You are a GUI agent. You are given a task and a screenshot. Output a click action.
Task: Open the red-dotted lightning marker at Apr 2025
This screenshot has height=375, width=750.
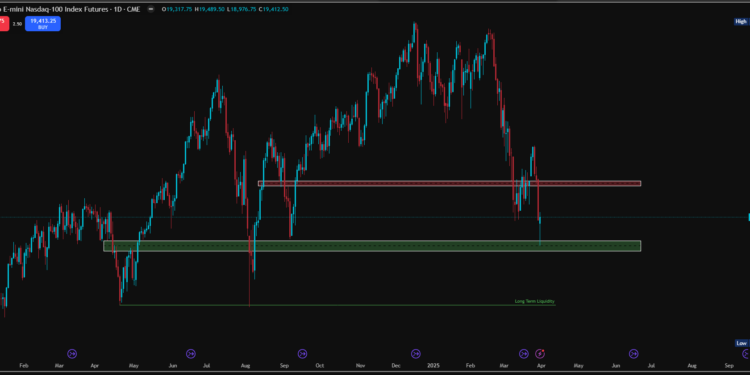click(x=540, y=354)
